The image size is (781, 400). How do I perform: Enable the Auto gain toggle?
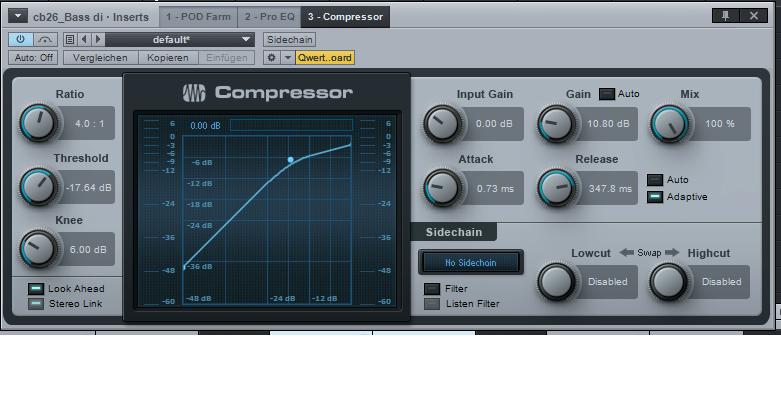(607, 94)
